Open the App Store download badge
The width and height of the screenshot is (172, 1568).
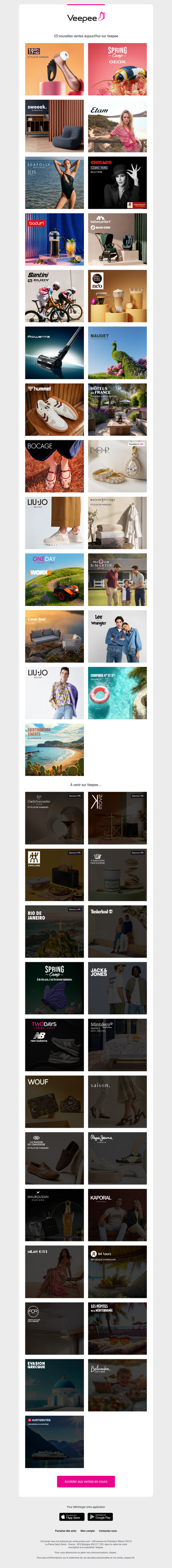point(72,1516)
